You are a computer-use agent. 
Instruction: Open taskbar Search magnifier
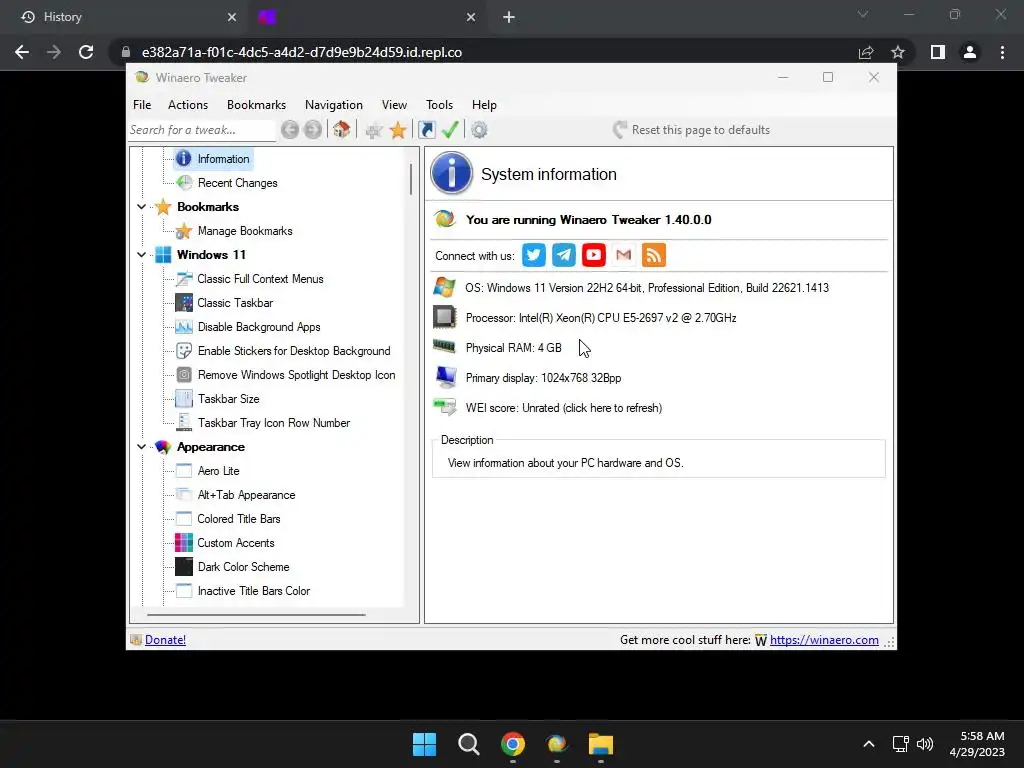tap(468, 744)
